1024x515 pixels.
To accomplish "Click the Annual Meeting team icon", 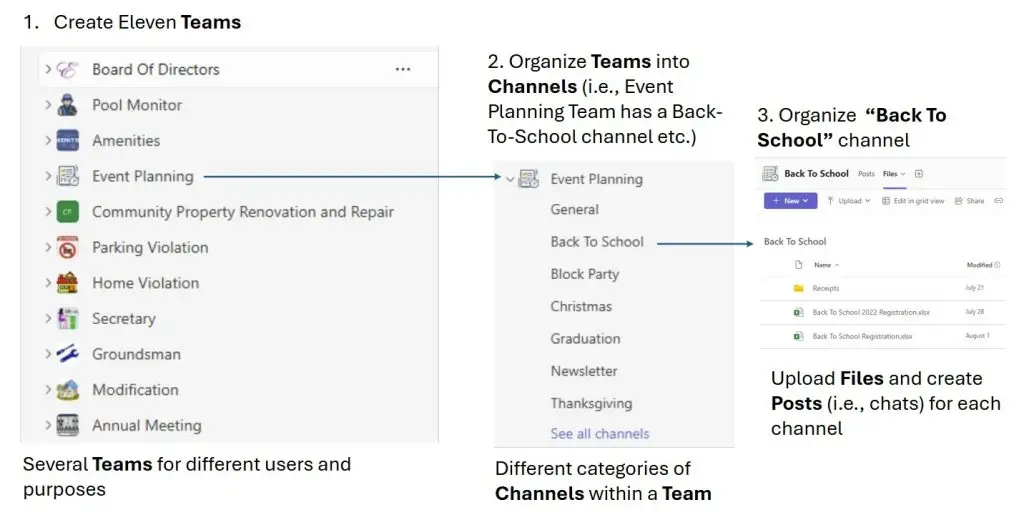I will 67,425.
